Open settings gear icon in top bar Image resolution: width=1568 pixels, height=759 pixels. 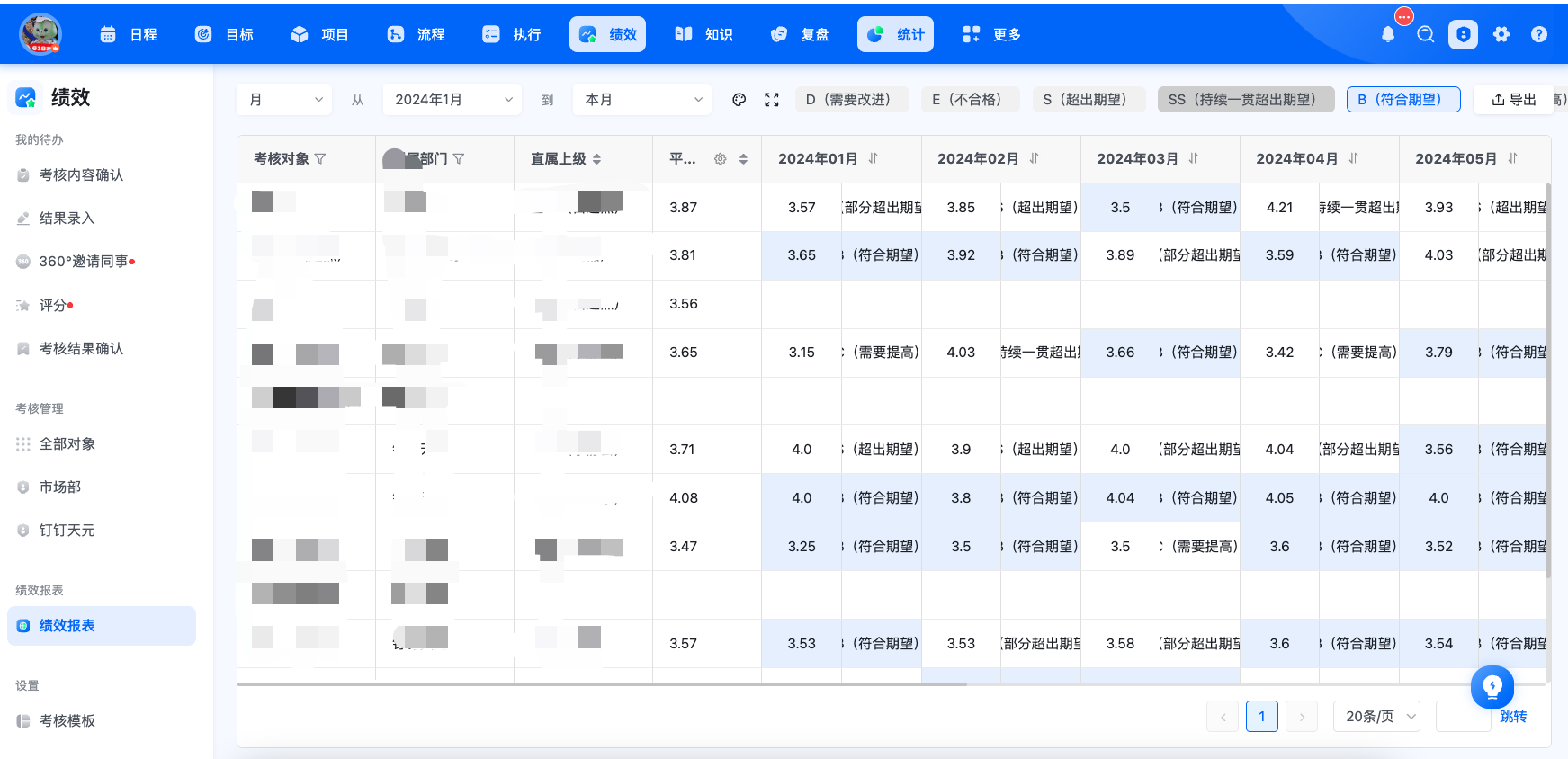1501,34
